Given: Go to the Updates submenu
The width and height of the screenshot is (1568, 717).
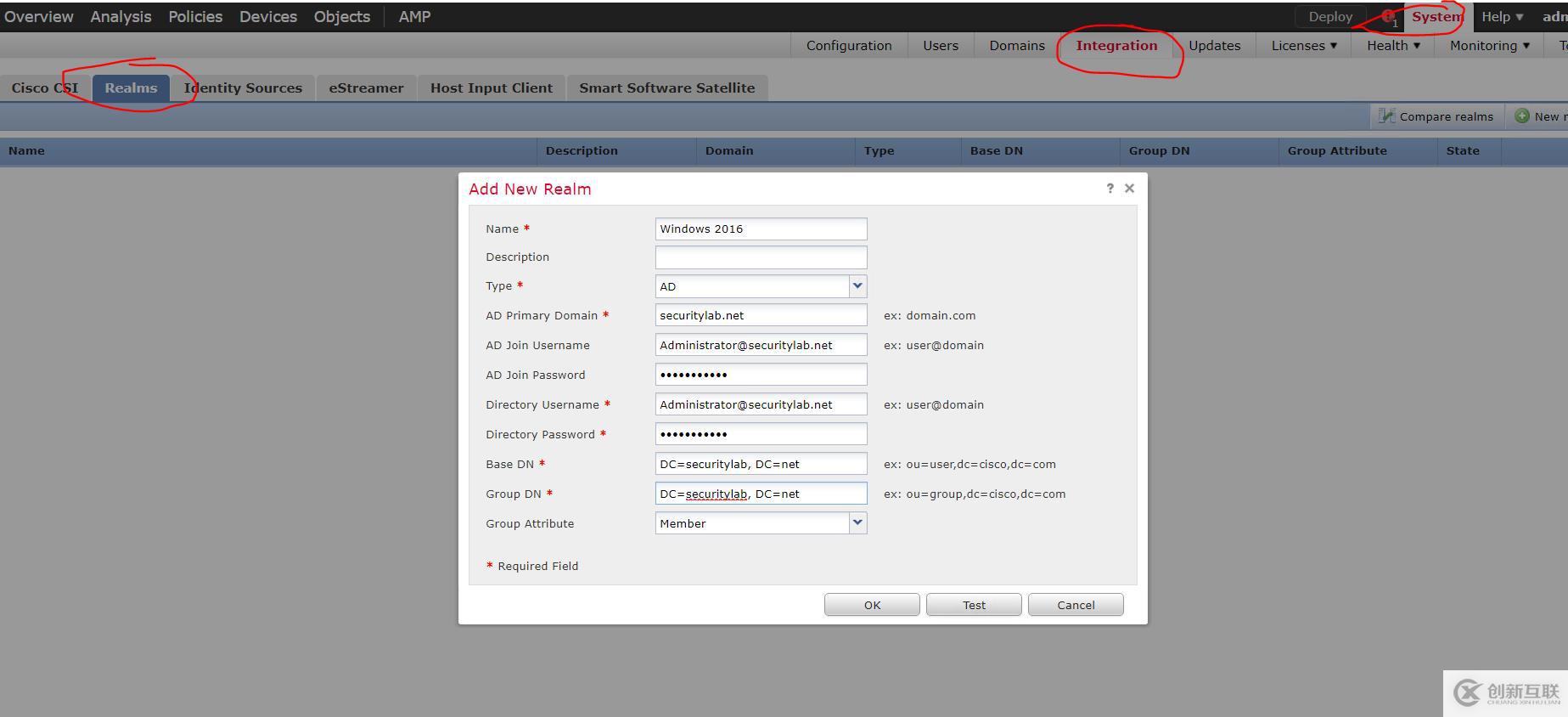Looking at the screenshot, I should (1214, 46).
